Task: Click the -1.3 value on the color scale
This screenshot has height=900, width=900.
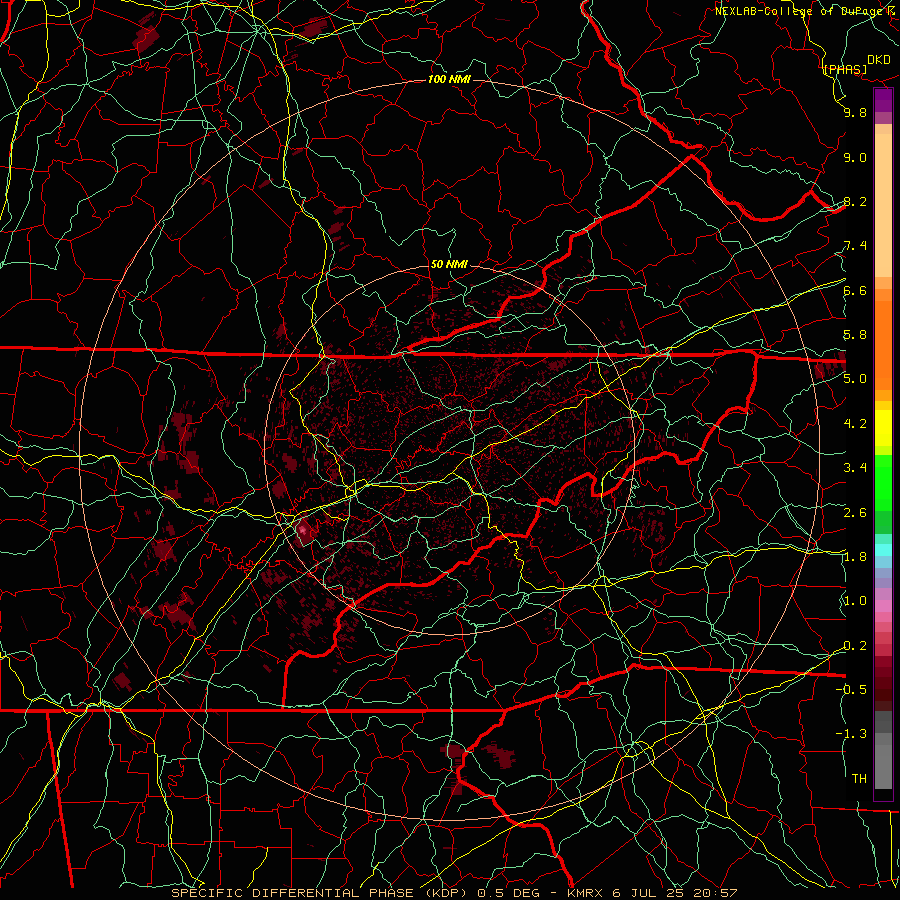Action: point(851,734)
